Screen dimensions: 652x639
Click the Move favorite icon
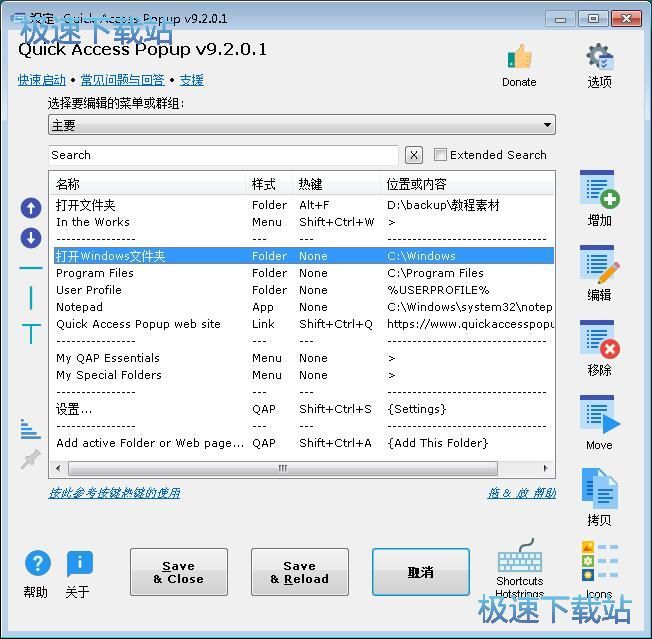[599, 414]
